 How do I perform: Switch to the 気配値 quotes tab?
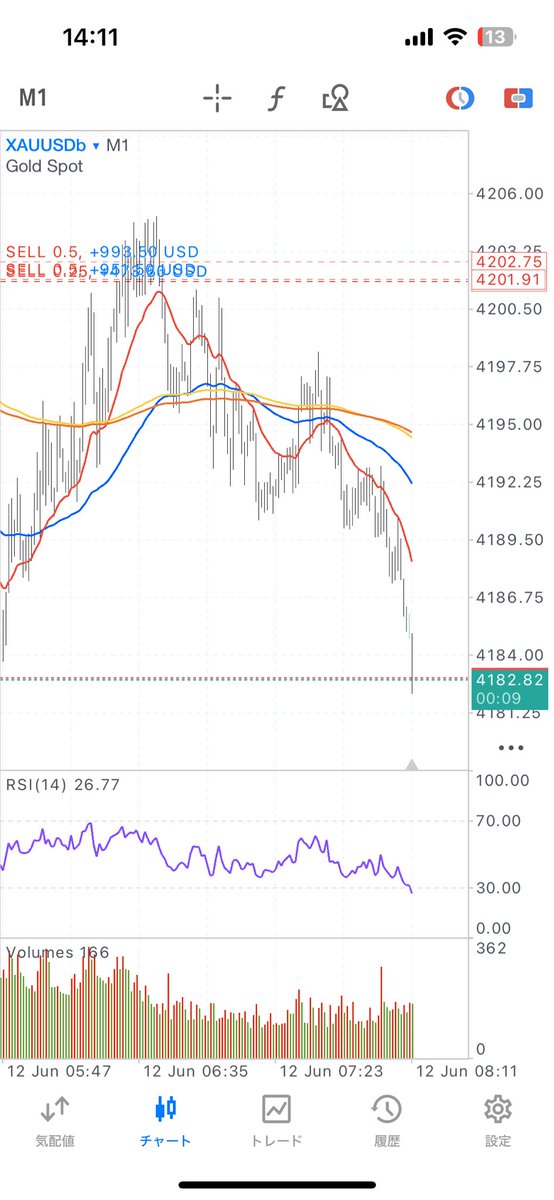click(55, 1120)
